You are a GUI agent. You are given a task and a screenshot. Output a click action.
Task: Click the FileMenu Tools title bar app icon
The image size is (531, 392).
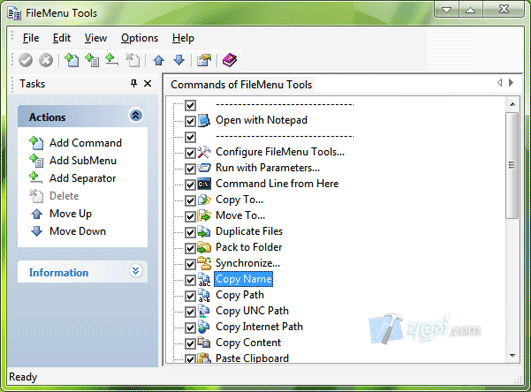tap(14, 14)
